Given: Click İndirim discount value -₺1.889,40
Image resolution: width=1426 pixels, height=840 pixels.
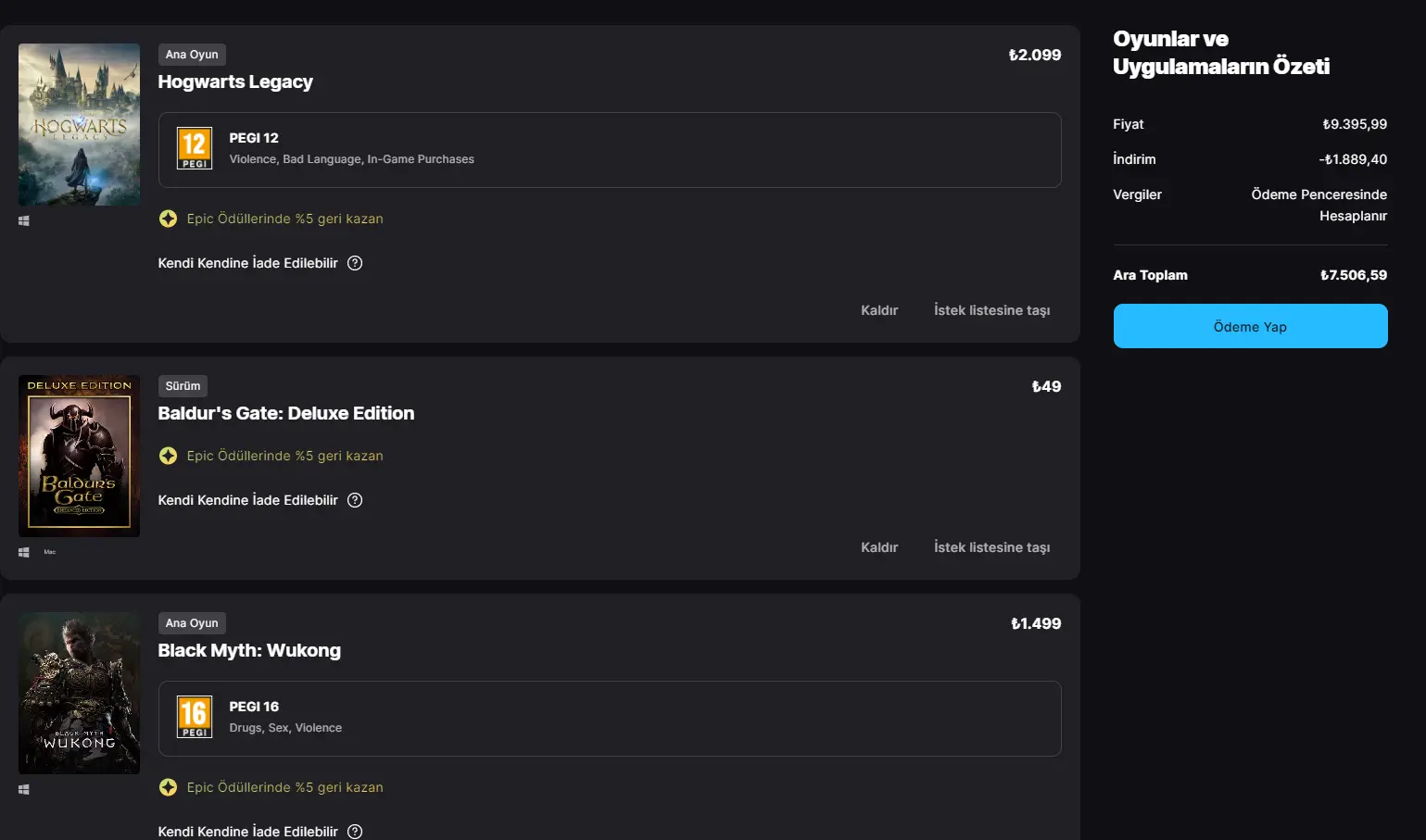Looking at the screenshot, I should (1353, 159).
